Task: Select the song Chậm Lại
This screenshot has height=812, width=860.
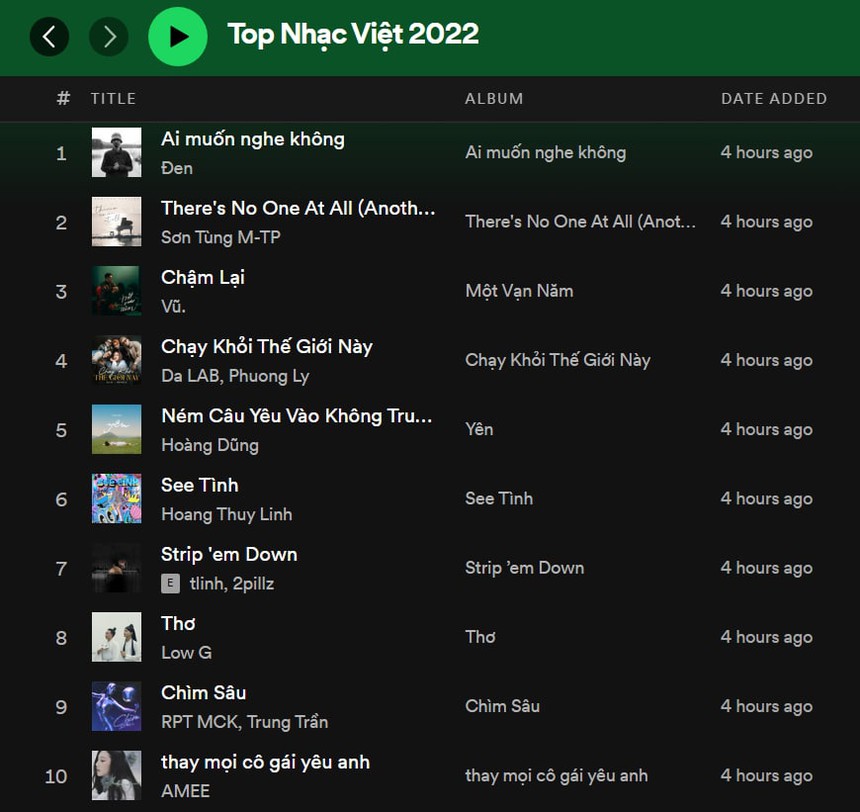Action: [202, 277]
